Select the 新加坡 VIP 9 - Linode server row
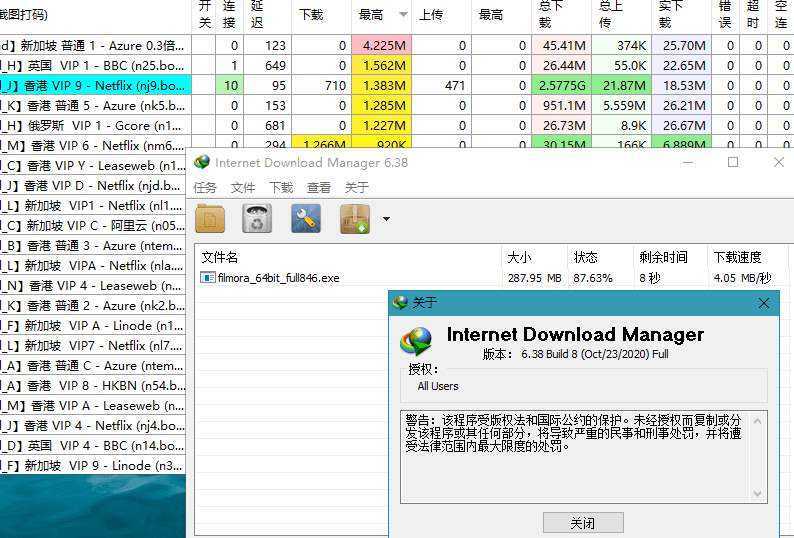 pos(93,466)
